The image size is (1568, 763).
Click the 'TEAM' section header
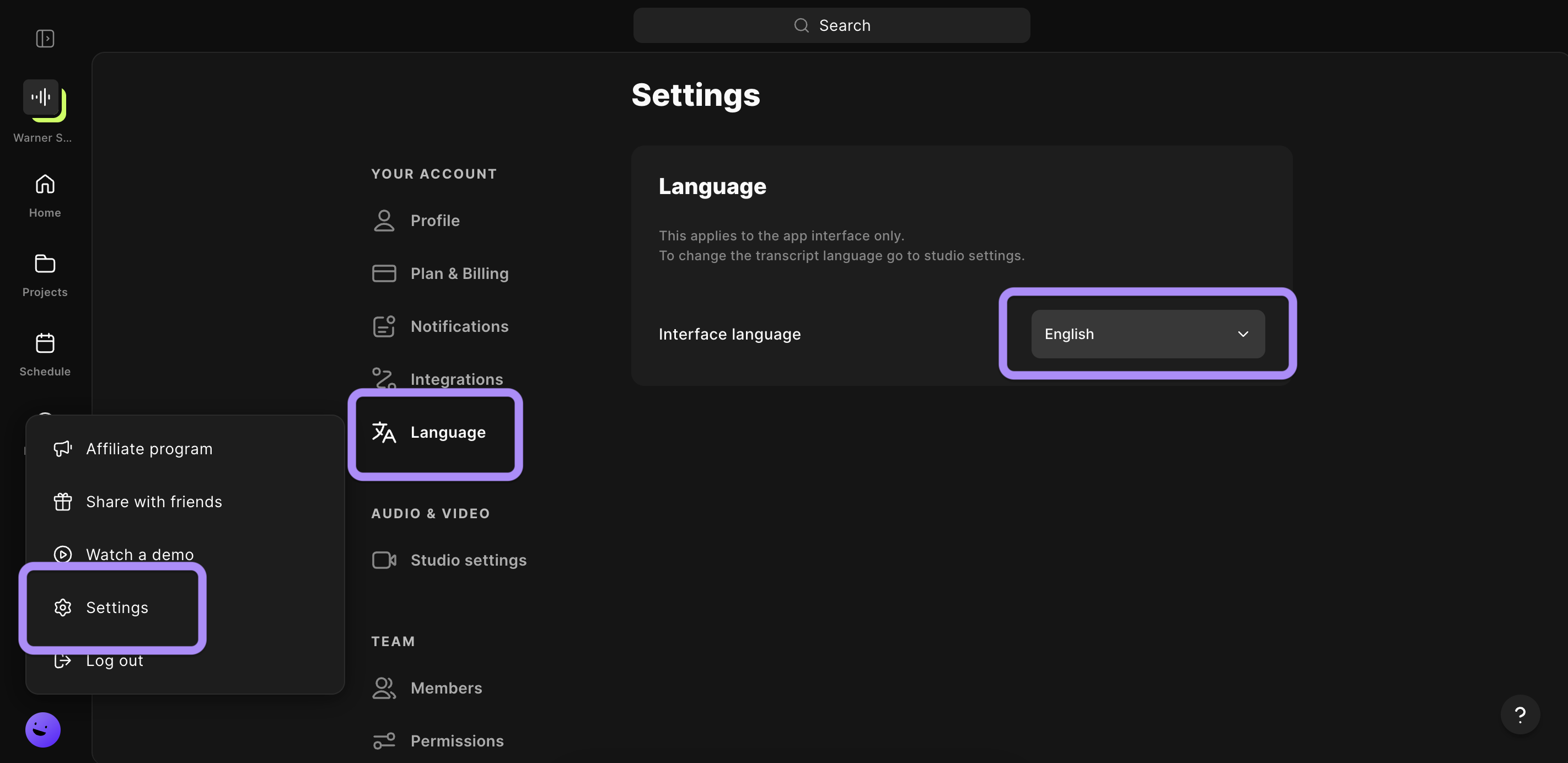(393, 641)
